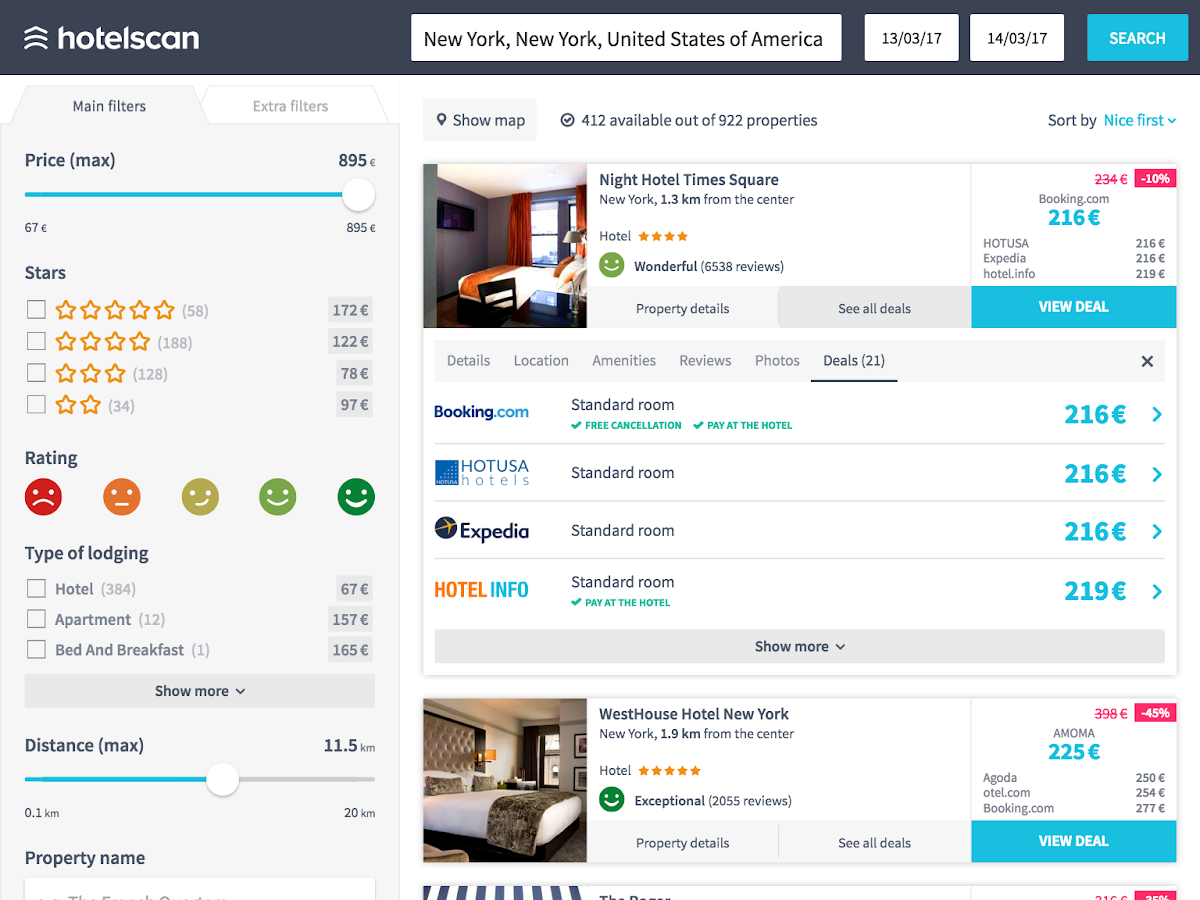Expand Show more deals for Night Hotel
1200x900 pixels.
coord(799,646)
